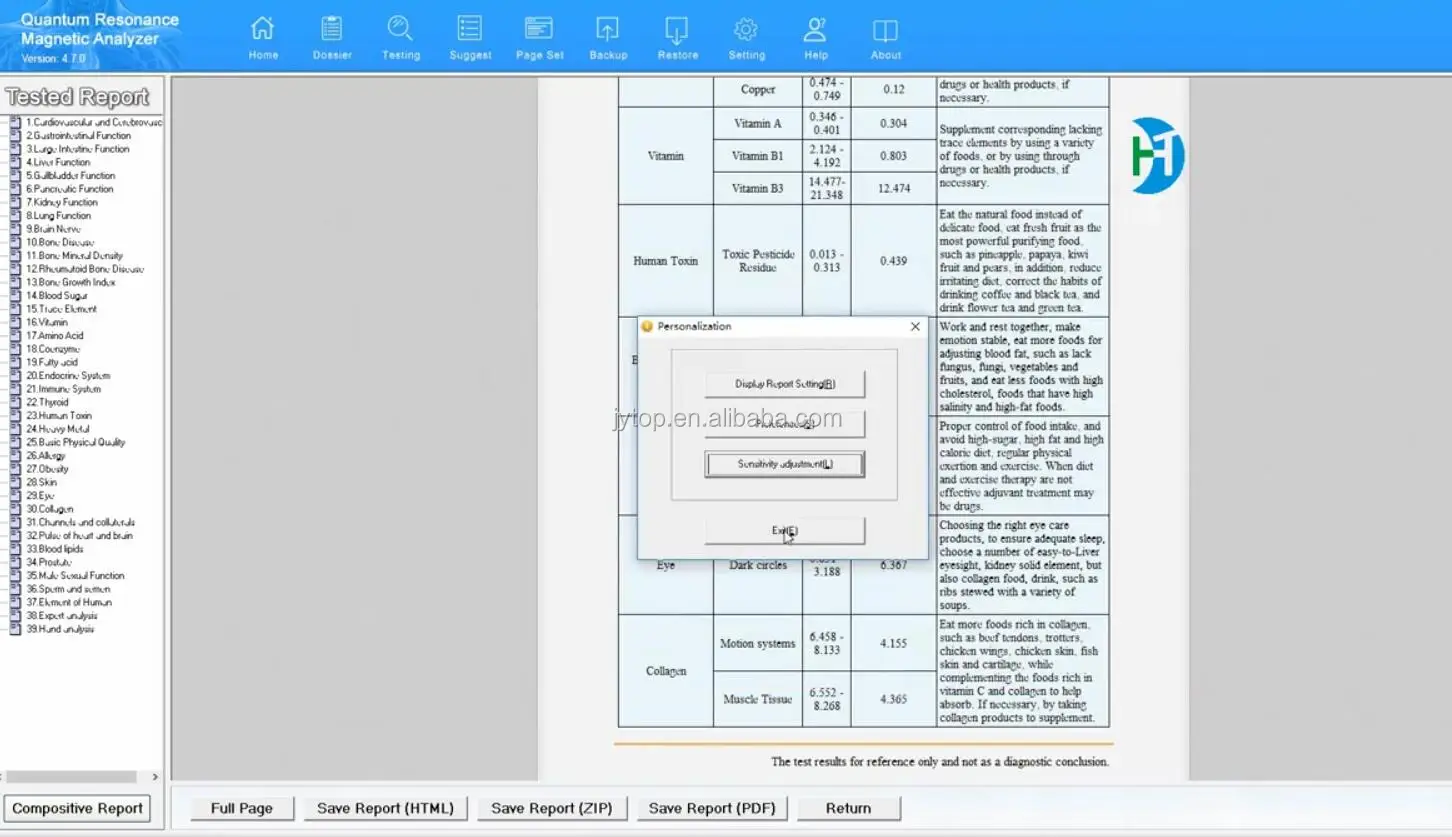This screenshot has width=1452, height=837.
Task: Open 25.Basic Physical Quality report
Action: pos(76,442)
